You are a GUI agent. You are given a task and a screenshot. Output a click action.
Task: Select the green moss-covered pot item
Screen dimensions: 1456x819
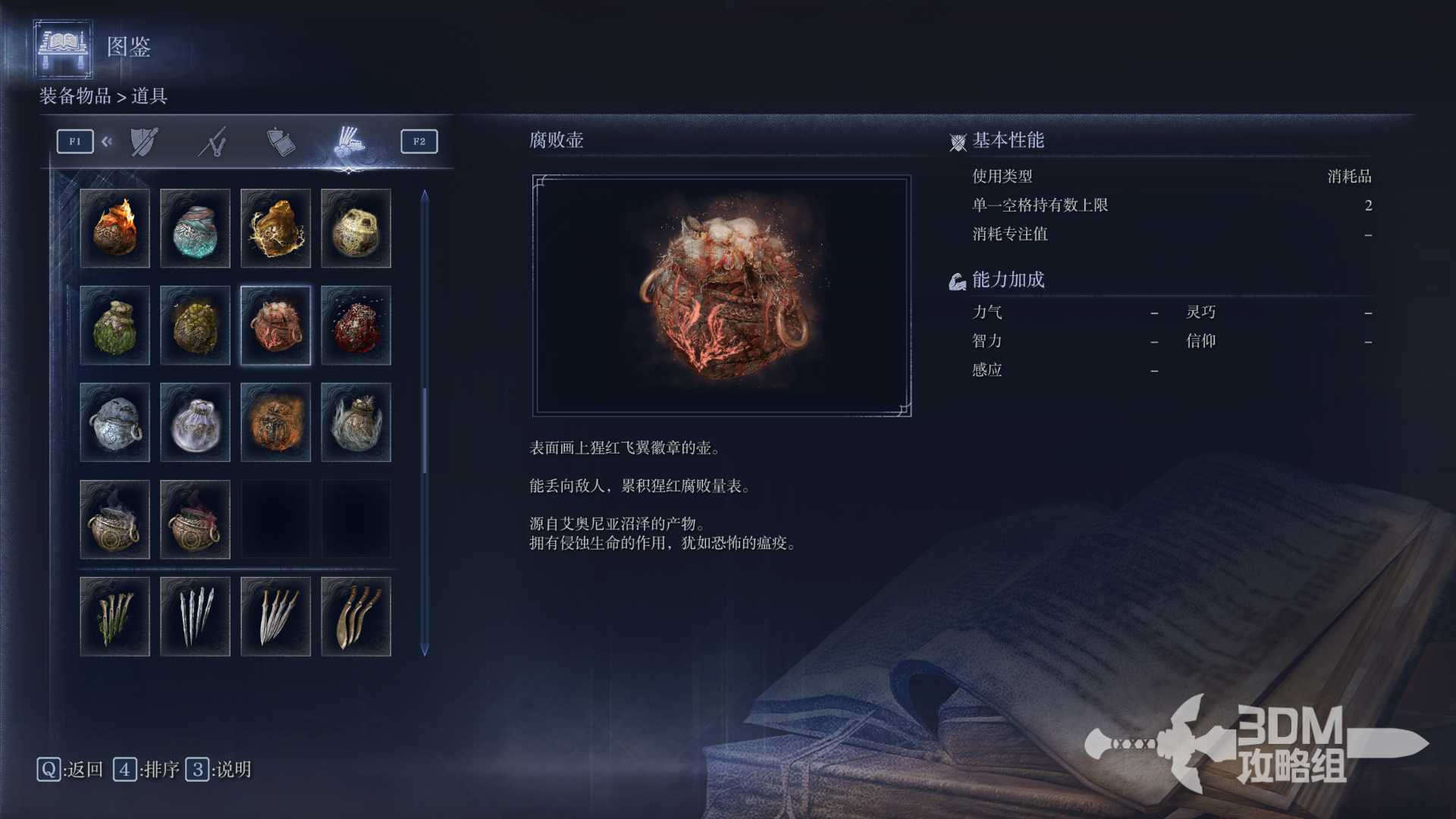(x=115, y=325)
